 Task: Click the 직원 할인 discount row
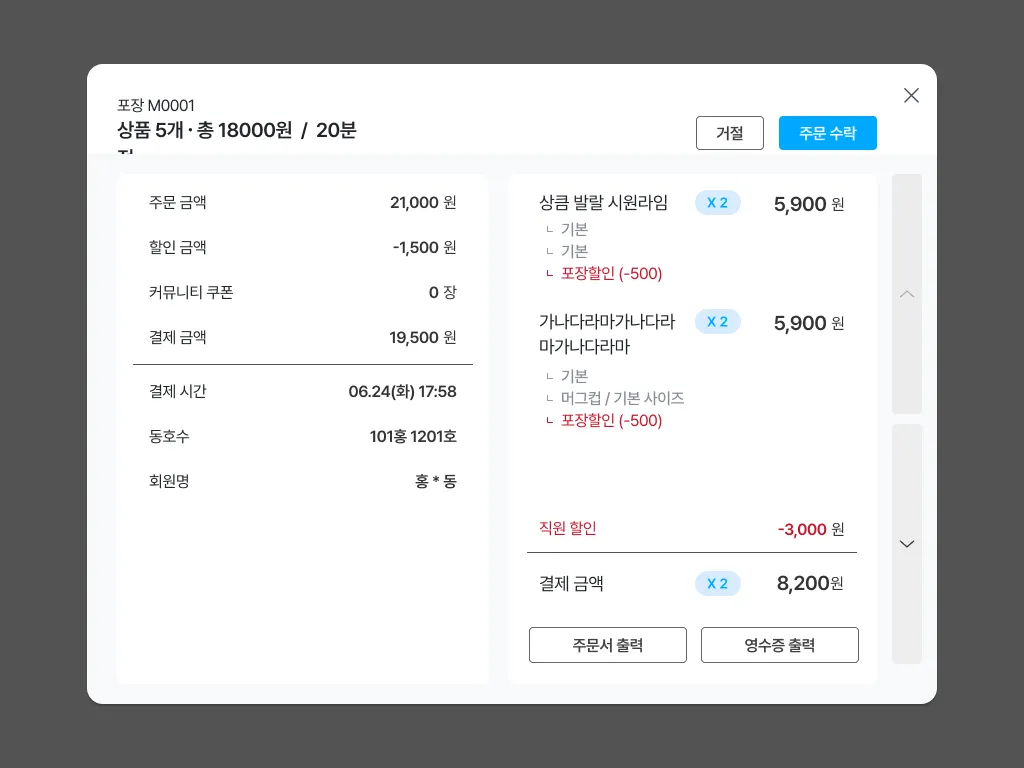point(567,529)
